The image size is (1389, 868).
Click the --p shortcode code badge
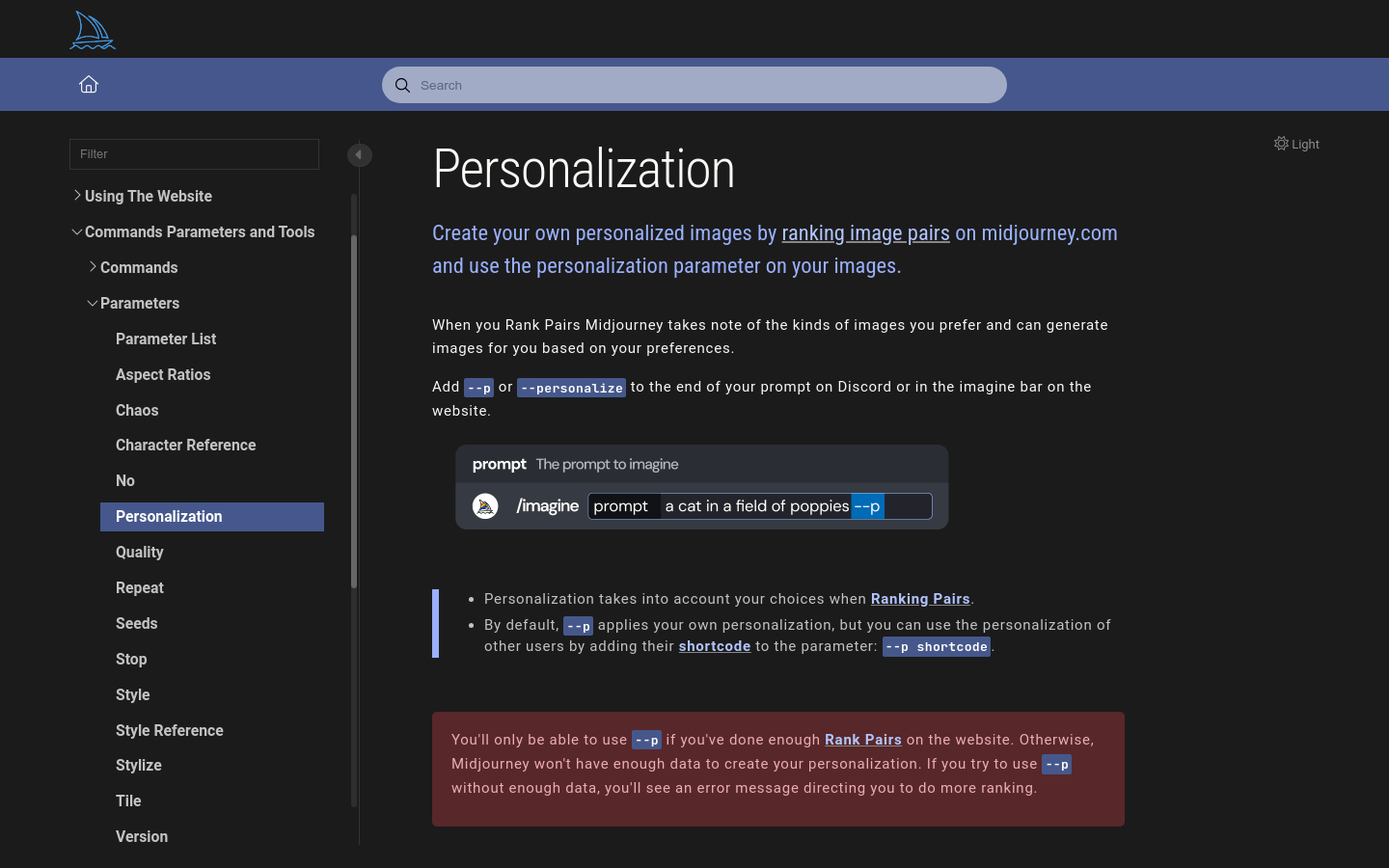(x=936, y=646)
